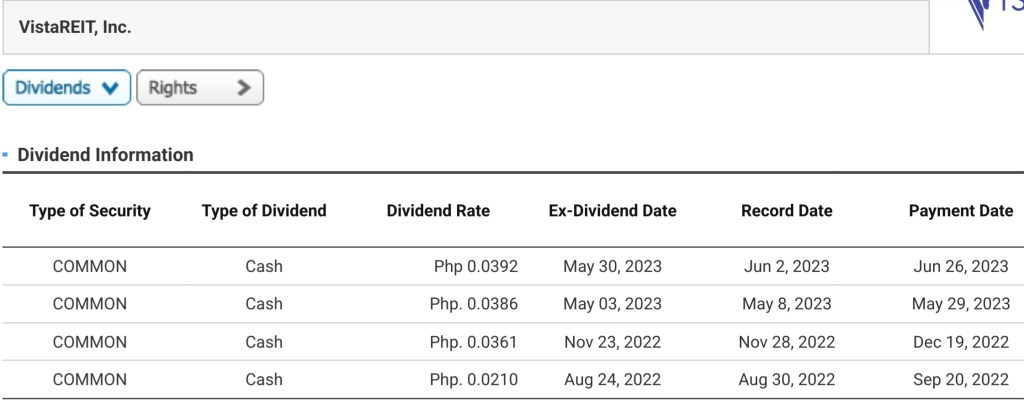Select the Php. 0.0386 dividend rate cell
The width and height of the screenshot is (1024, 409).
click(x=473, y=304)
